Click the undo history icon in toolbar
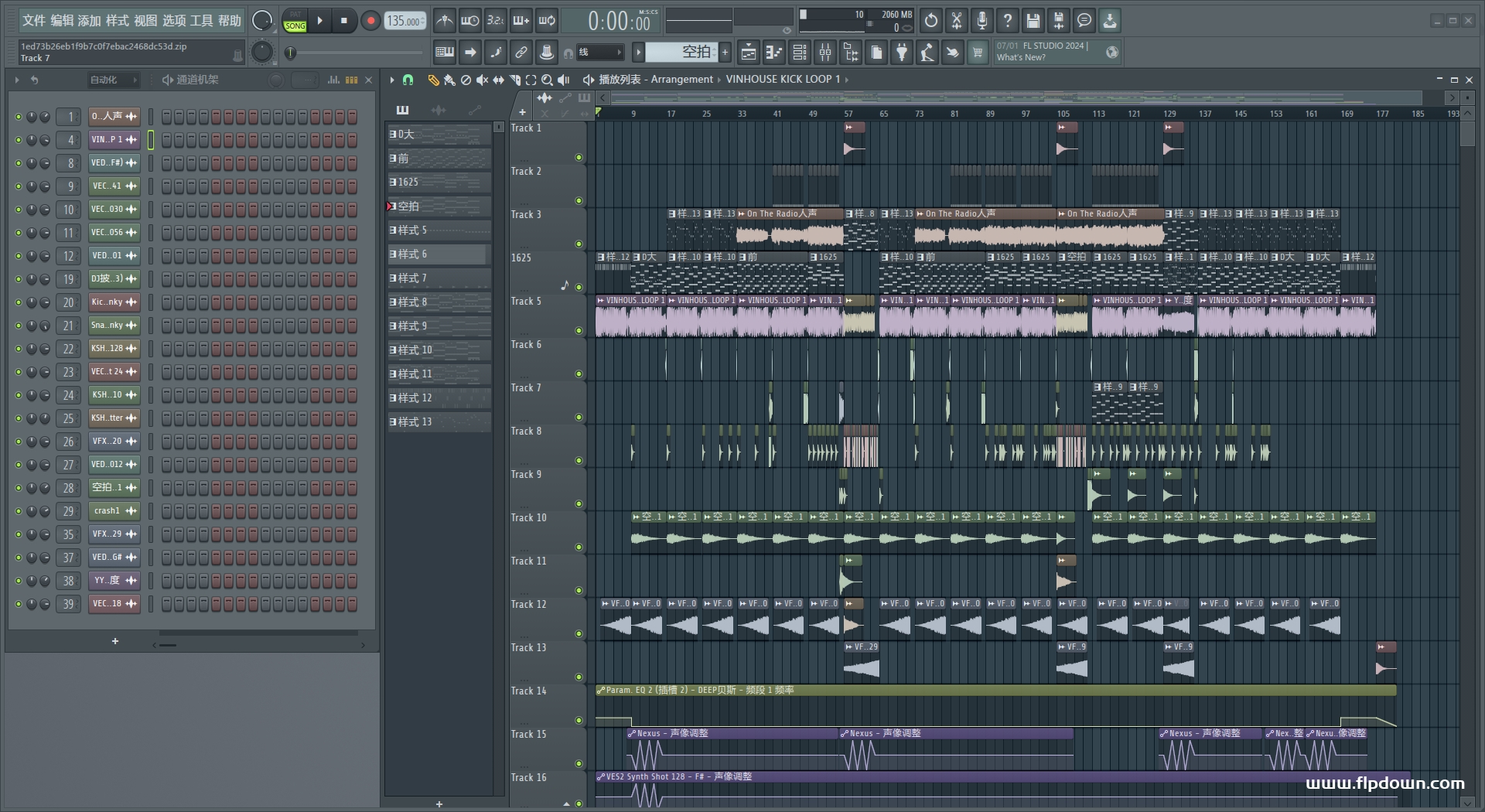Image resolution: width=1485 pixels, height=812 pixels. [930, 21]
